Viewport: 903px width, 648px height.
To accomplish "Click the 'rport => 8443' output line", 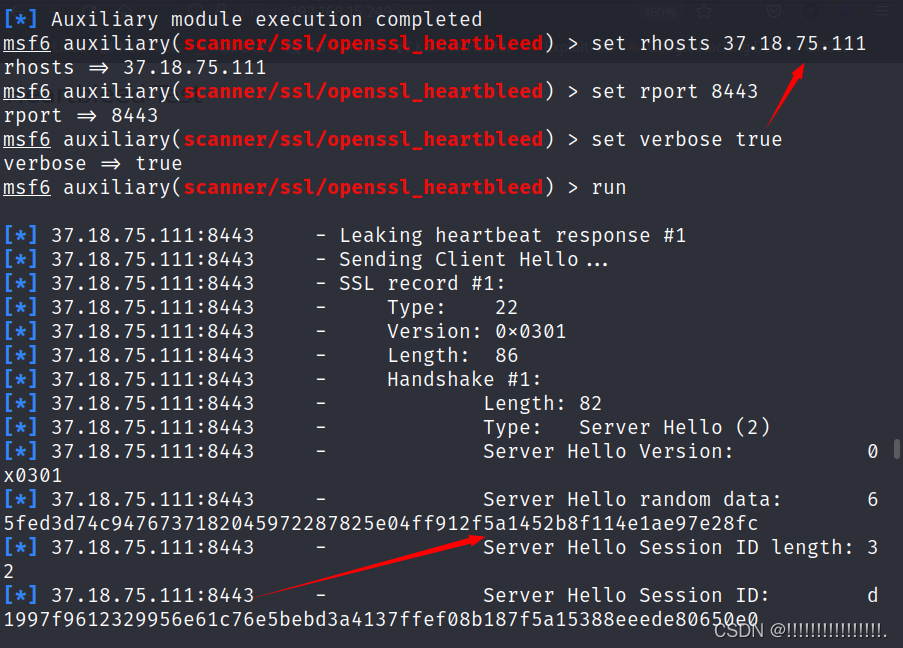I will pos(81,116).
